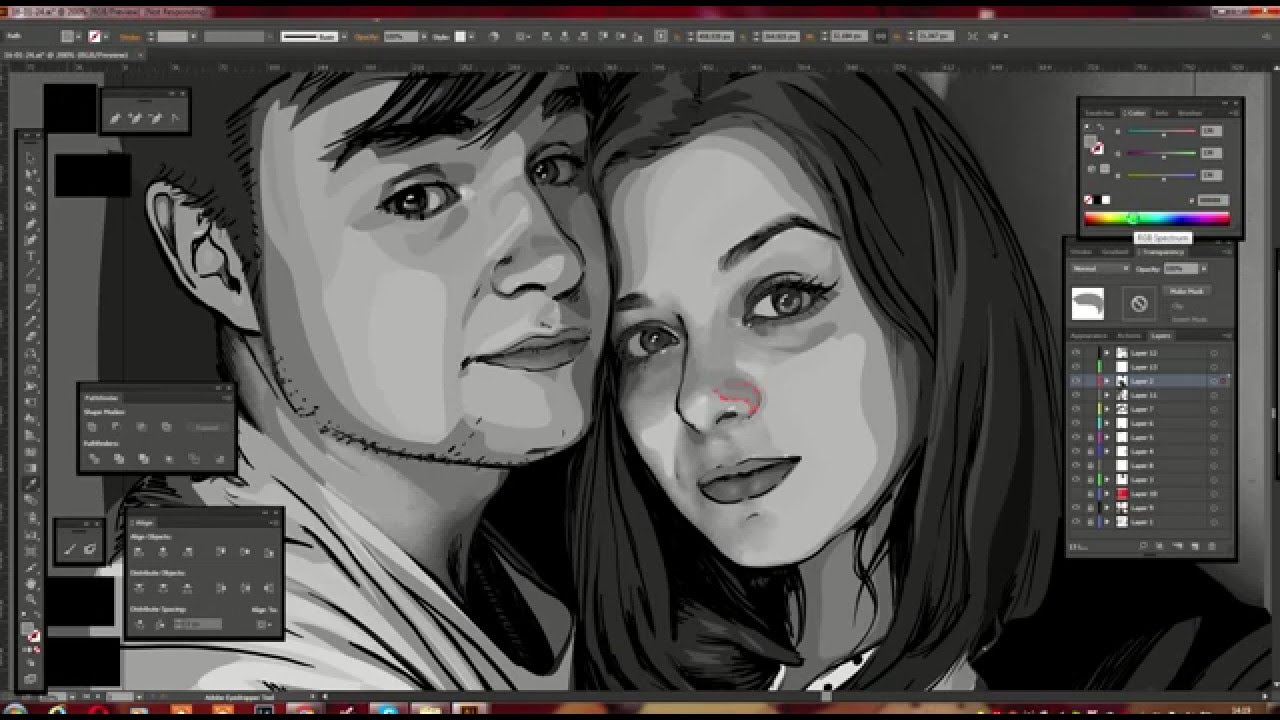Switch to the Appearance tab
Viewport: 1280px width, 720px height.
click(x=1089, y=336)
